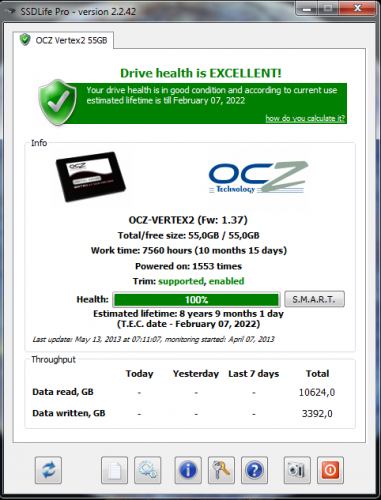The width and height of the screenshot is (381, 500).
Task: Open settings with the gears icon
Action: [x=148, y=470]
